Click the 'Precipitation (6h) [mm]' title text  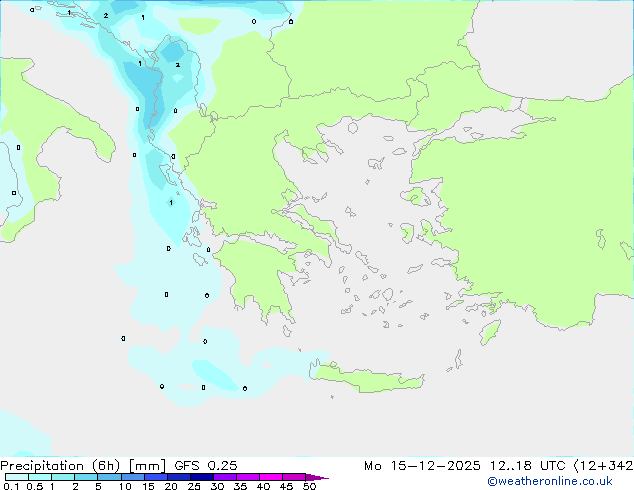point(83,466)
